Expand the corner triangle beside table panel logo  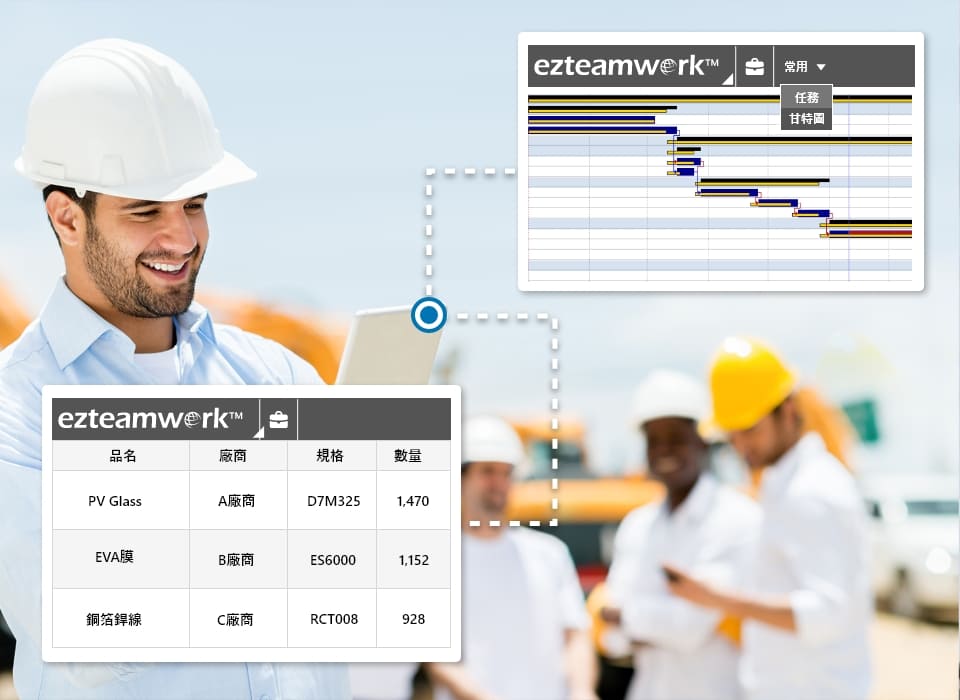258,433
